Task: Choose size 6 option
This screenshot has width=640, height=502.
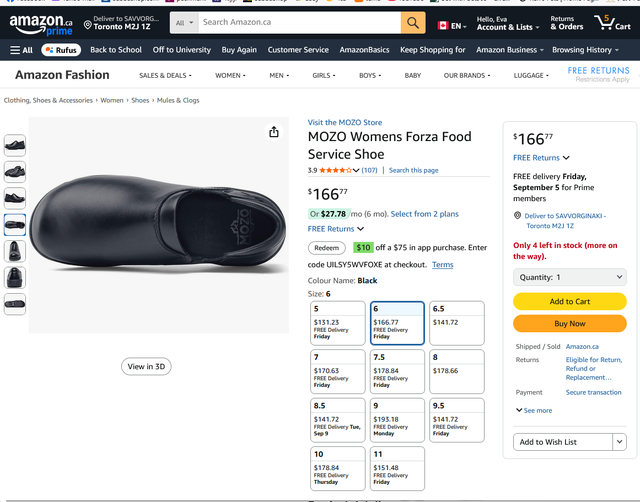Action: (x=397, y=323)
